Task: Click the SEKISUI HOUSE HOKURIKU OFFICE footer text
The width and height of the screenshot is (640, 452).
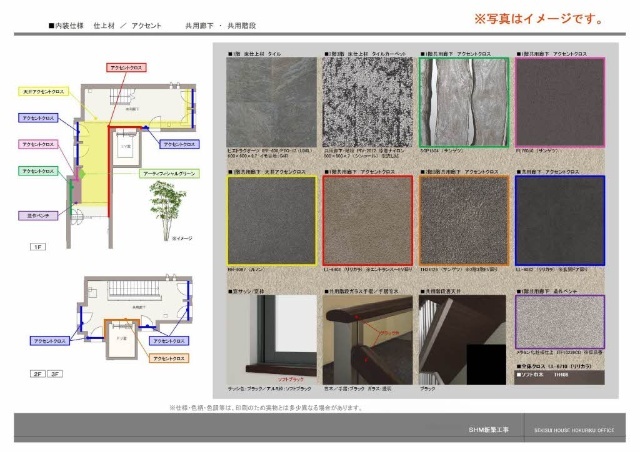Action: (x=574, y=430)
